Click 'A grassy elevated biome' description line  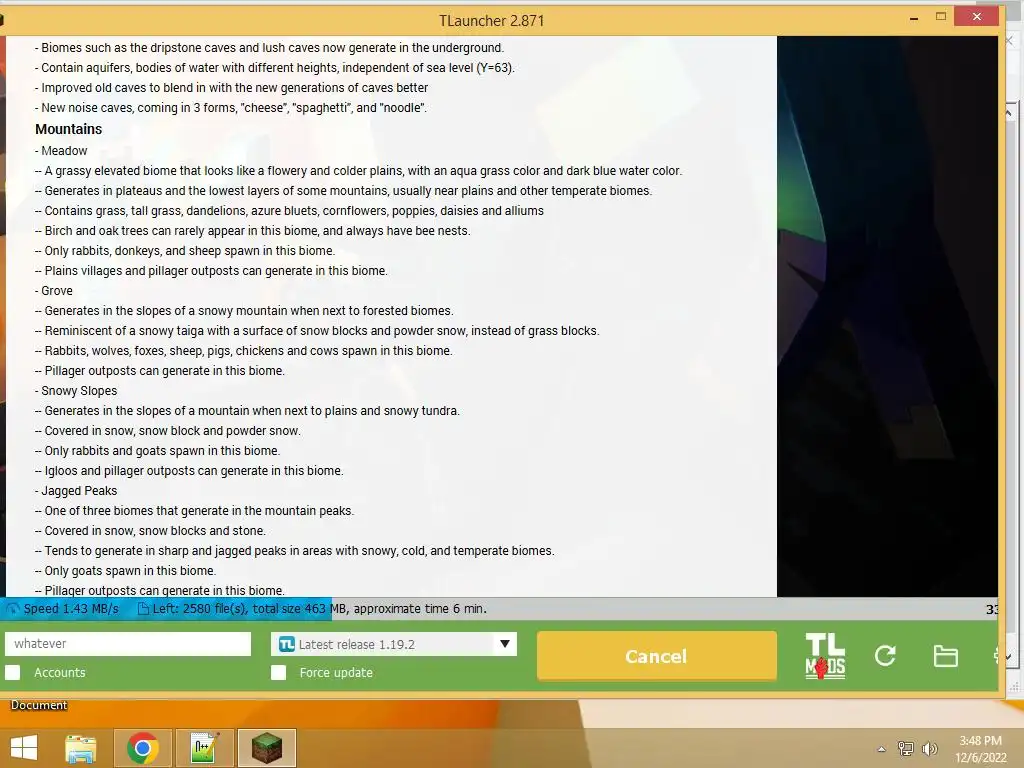tap(358, 170)
